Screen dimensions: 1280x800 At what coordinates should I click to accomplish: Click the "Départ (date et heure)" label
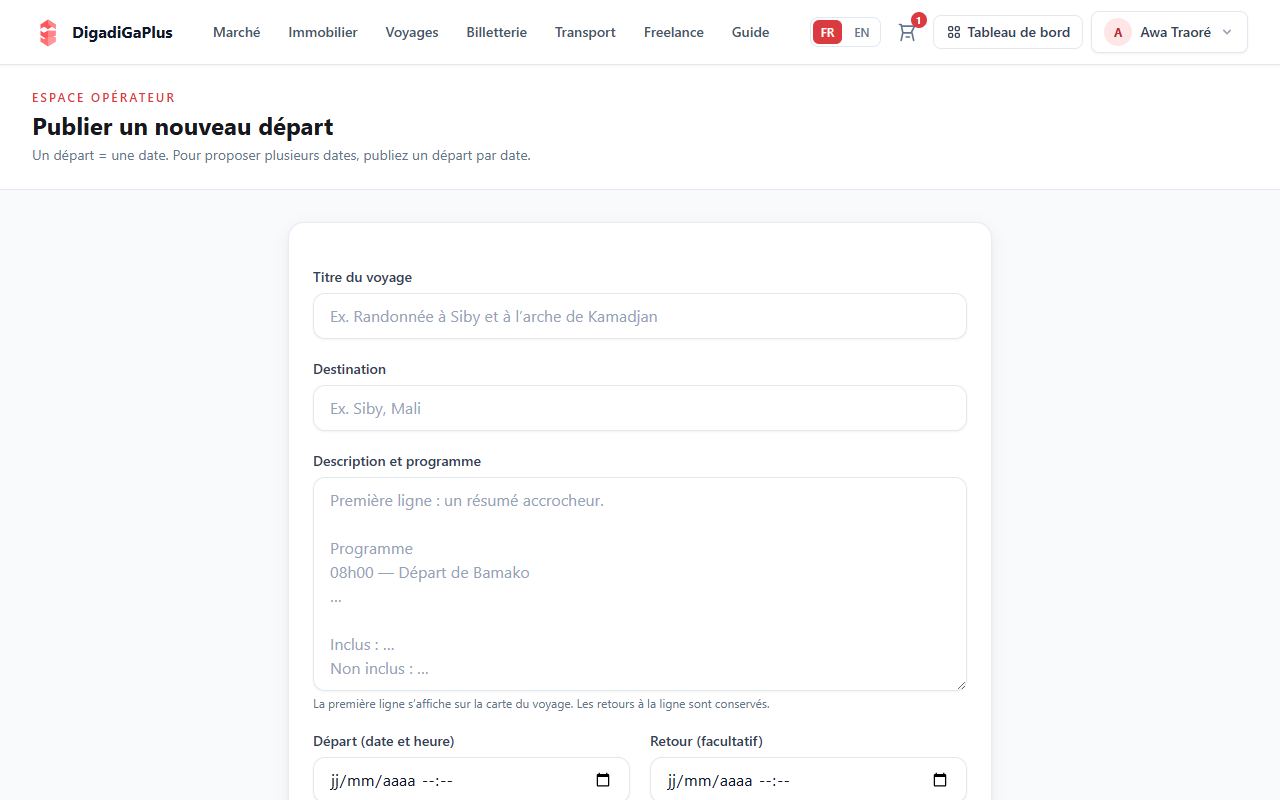(384, 741)
